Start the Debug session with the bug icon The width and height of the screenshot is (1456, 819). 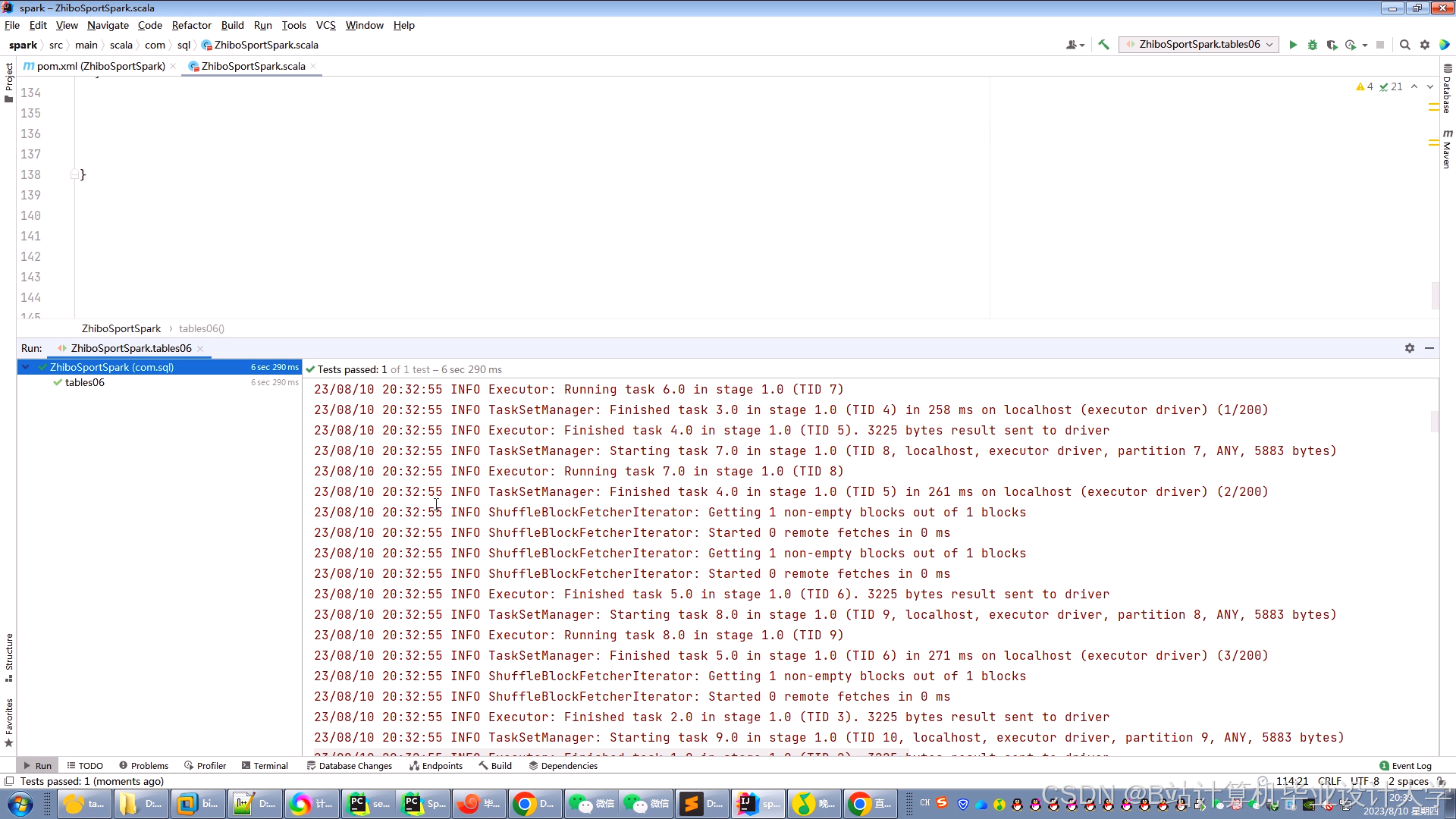(x=1313, y=45)
